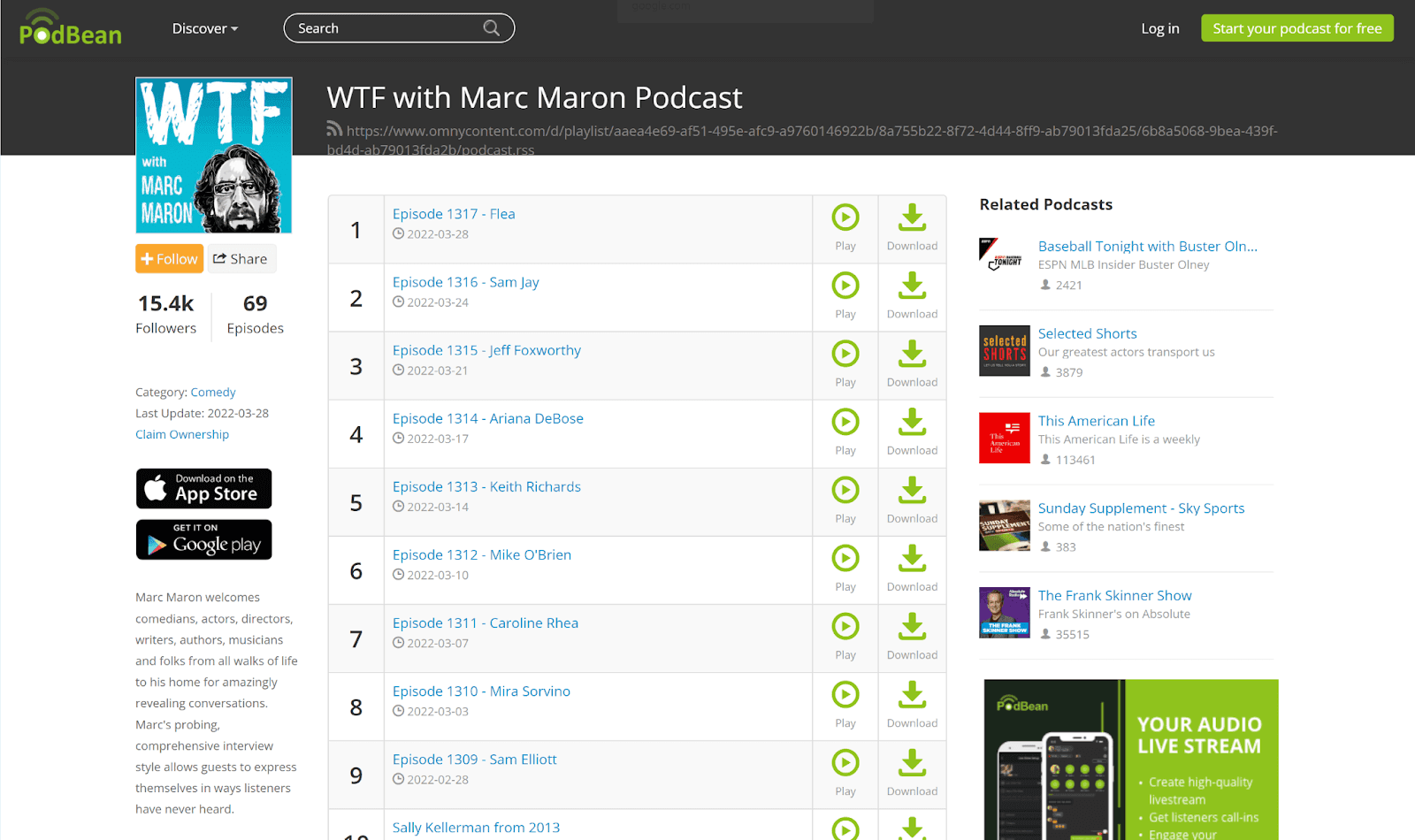The width and height of the screenshot is (1415, 840).
Task: Open Download on the App Store badge
Action: [203, 488]
